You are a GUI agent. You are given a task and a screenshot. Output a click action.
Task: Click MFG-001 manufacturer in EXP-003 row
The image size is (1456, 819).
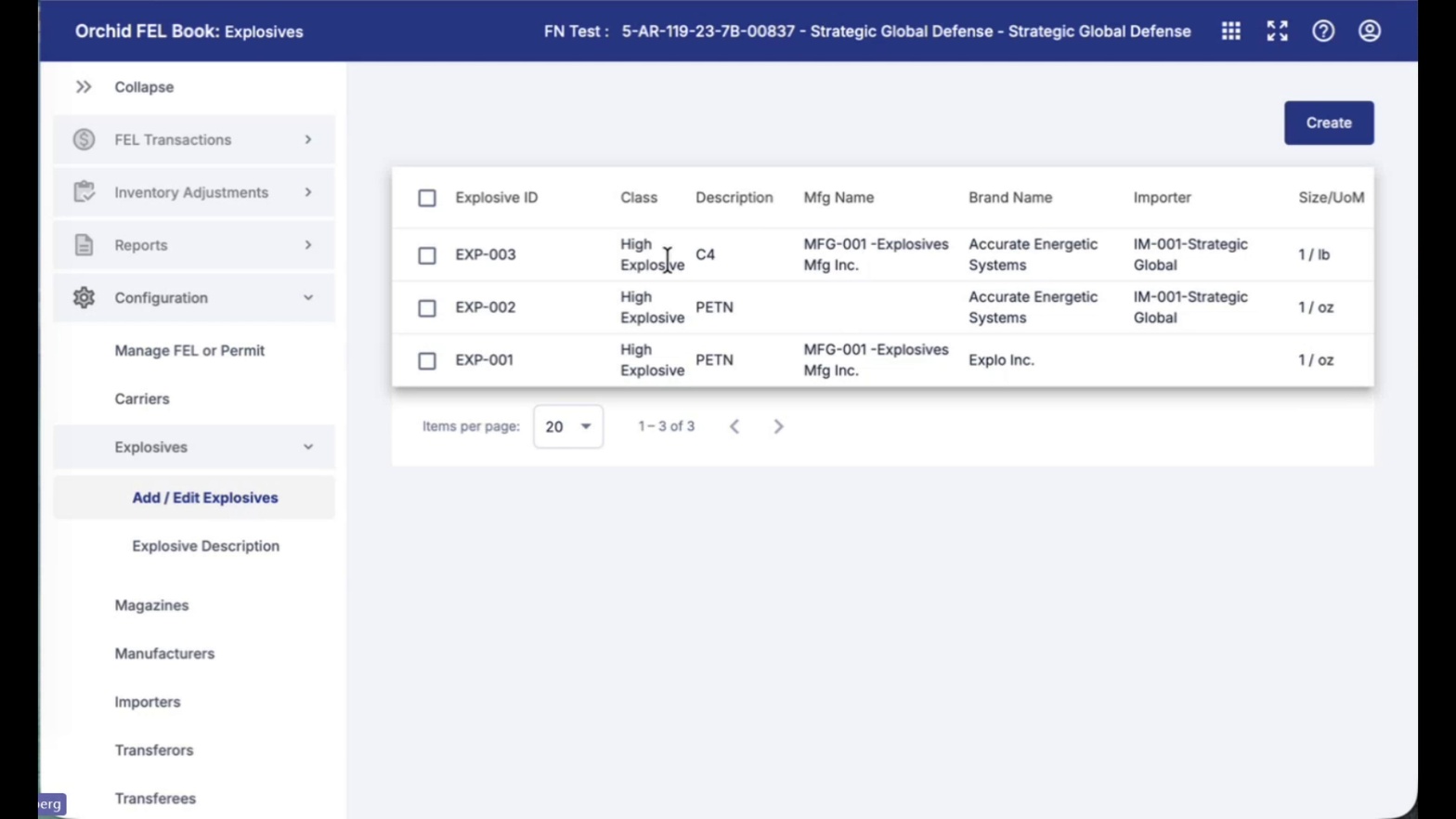click(876, 254)
